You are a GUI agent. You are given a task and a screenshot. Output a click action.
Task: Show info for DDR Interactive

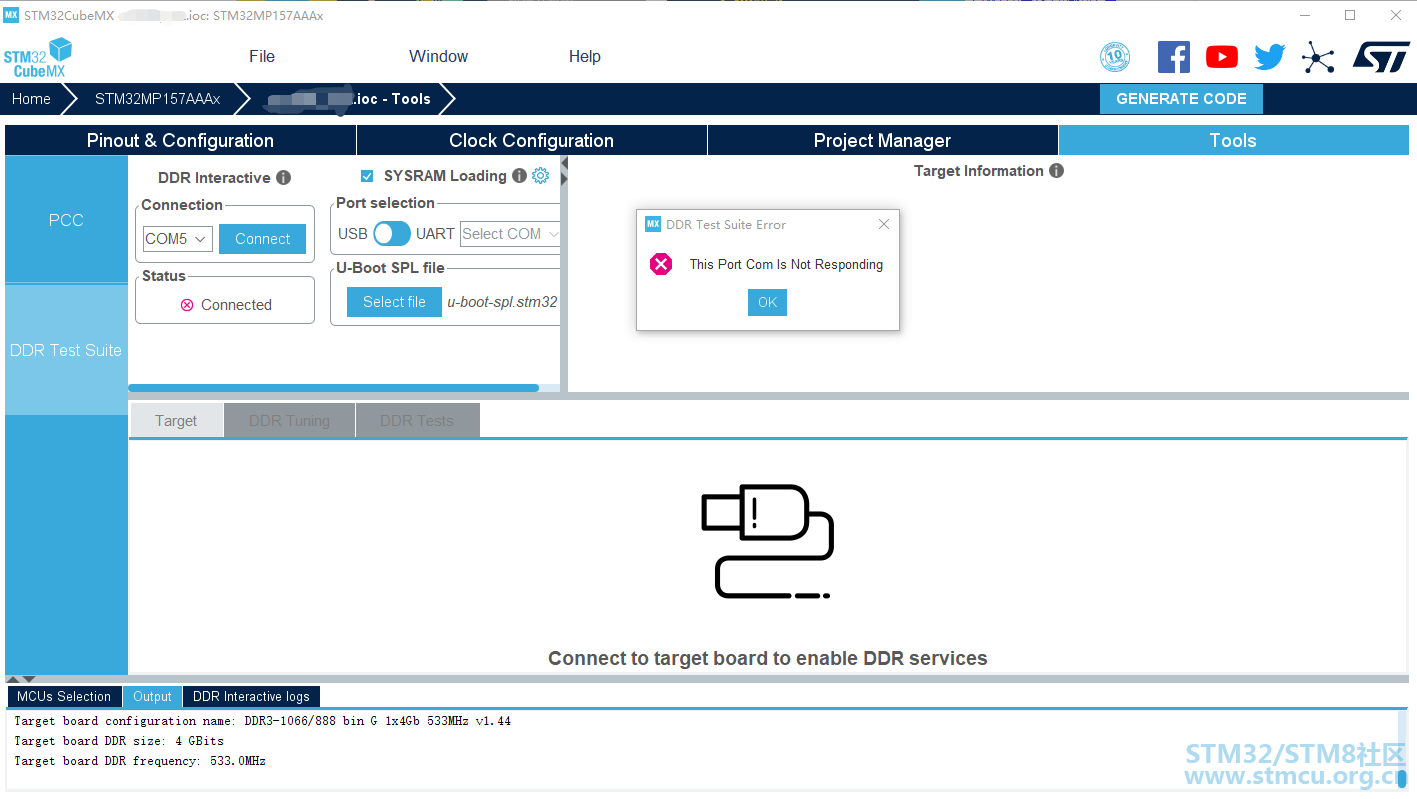284,178
